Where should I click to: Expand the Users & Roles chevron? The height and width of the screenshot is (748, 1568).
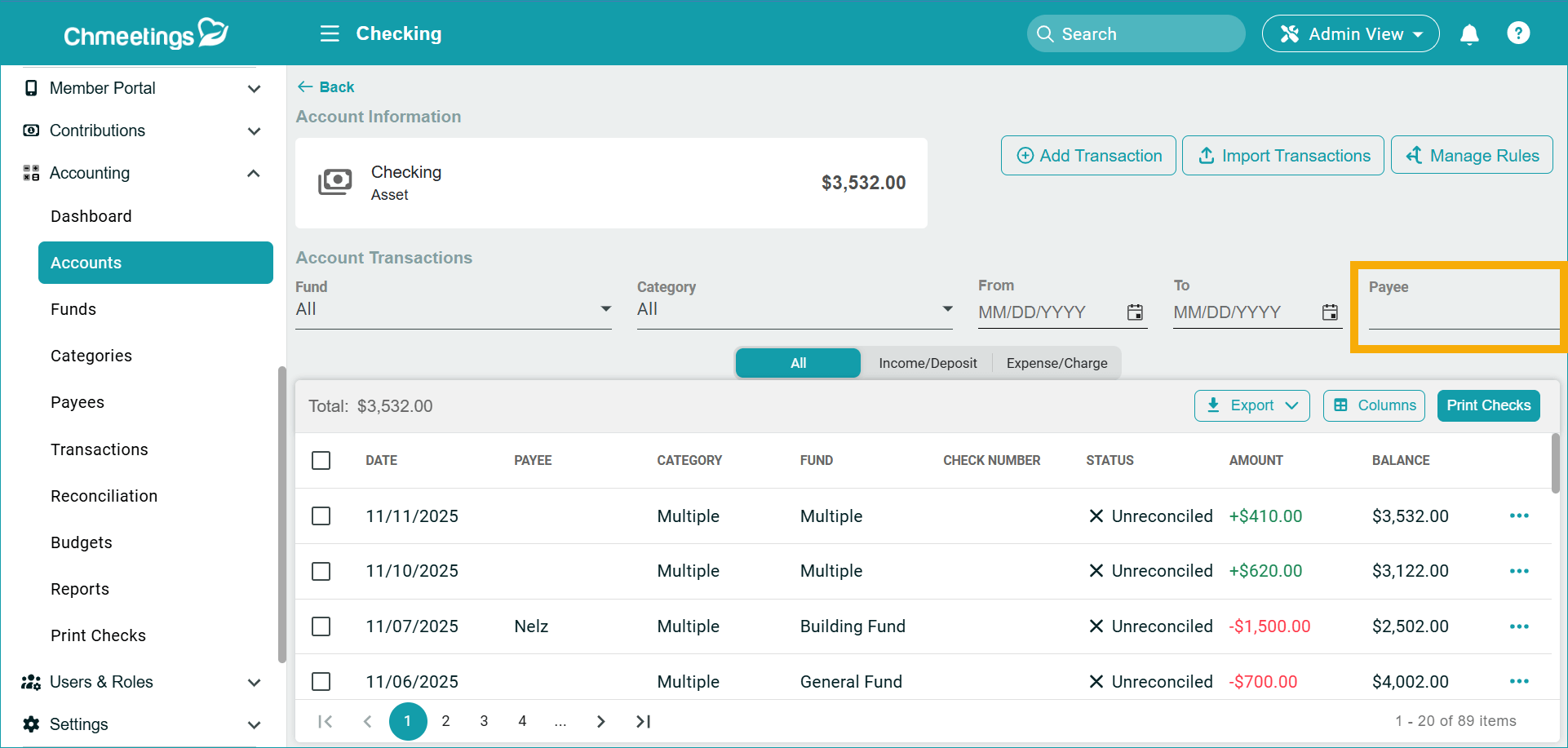coord(255,682)
